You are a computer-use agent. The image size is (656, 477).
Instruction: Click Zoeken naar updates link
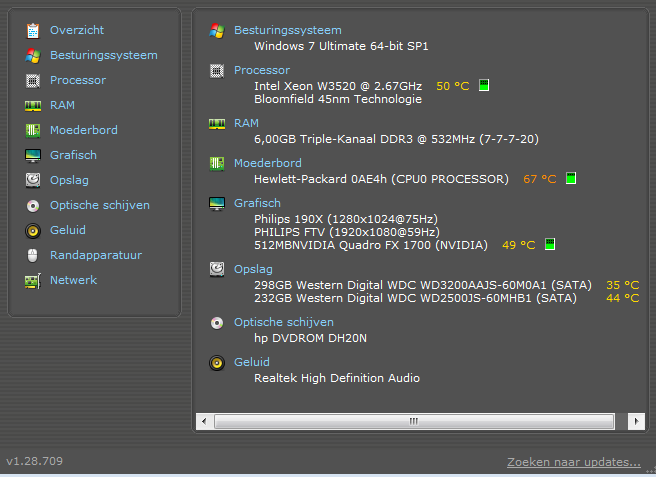tap(574, 462)
